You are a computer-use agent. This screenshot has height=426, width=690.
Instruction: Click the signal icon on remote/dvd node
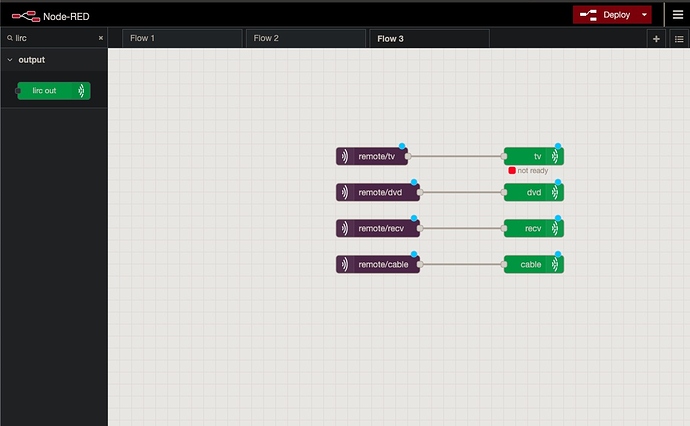point(345,192)
